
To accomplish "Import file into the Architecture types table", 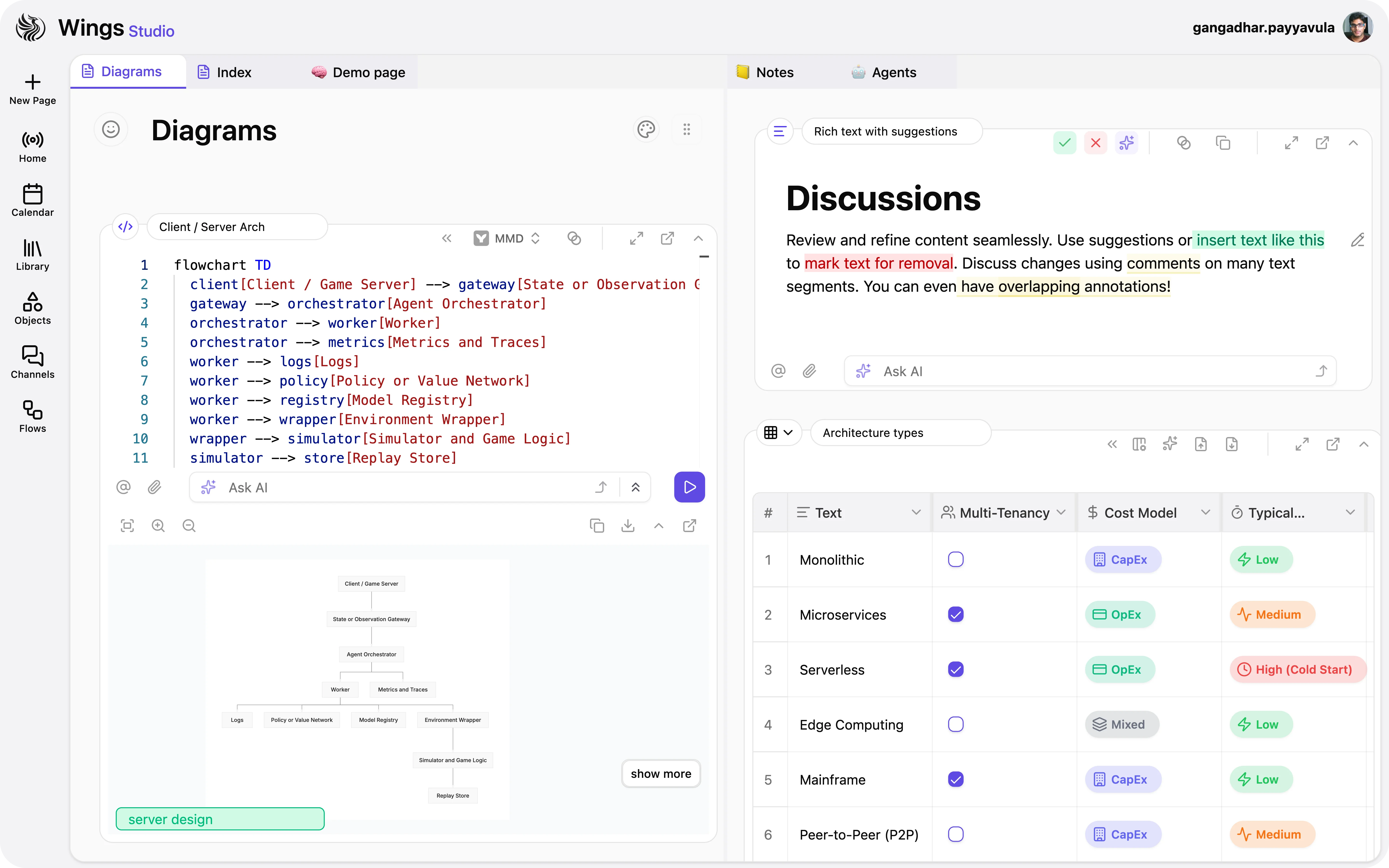I will tap(1232, 444).
